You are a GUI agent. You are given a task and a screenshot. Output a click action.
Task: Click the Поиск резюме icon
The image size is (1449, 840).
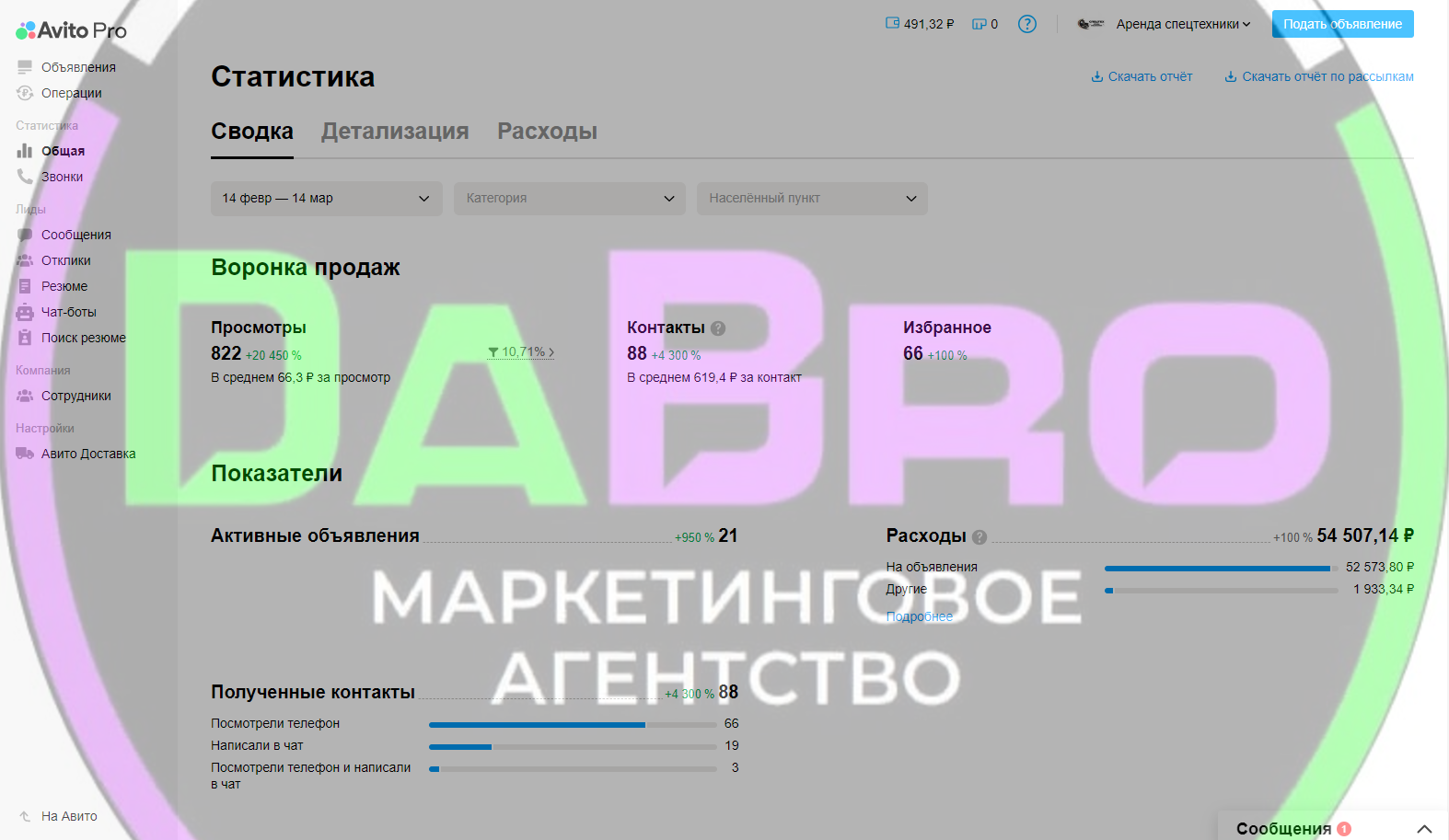click(25, 338)
